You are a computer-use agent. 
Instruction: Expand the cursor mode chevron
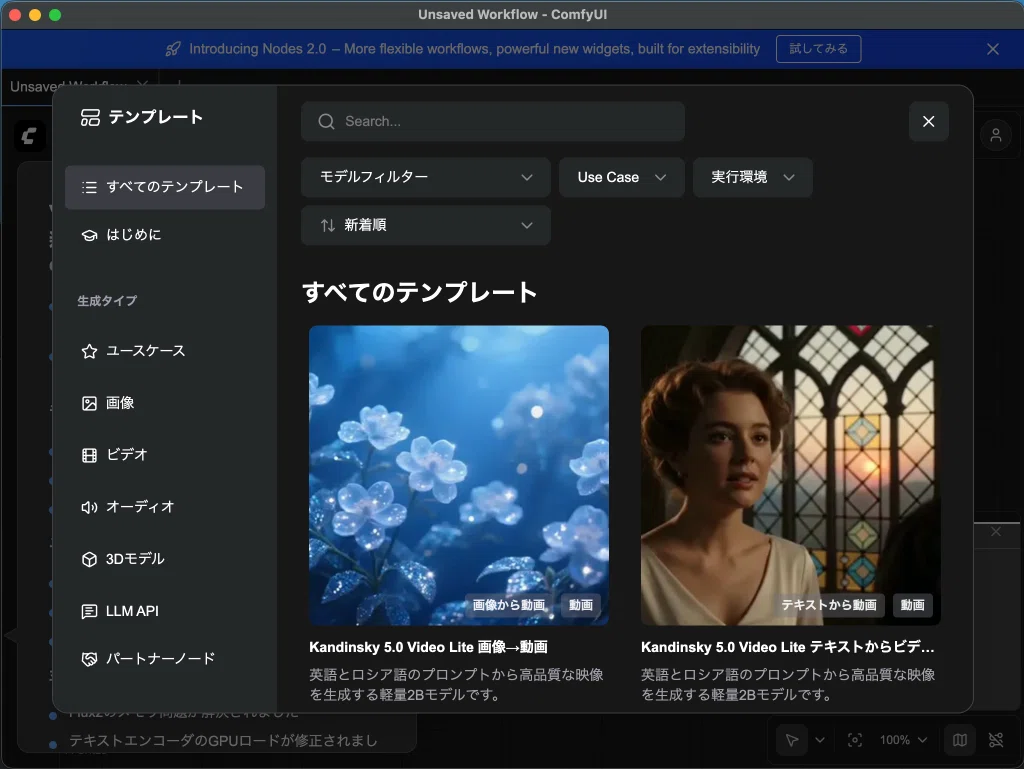[820, 740]
